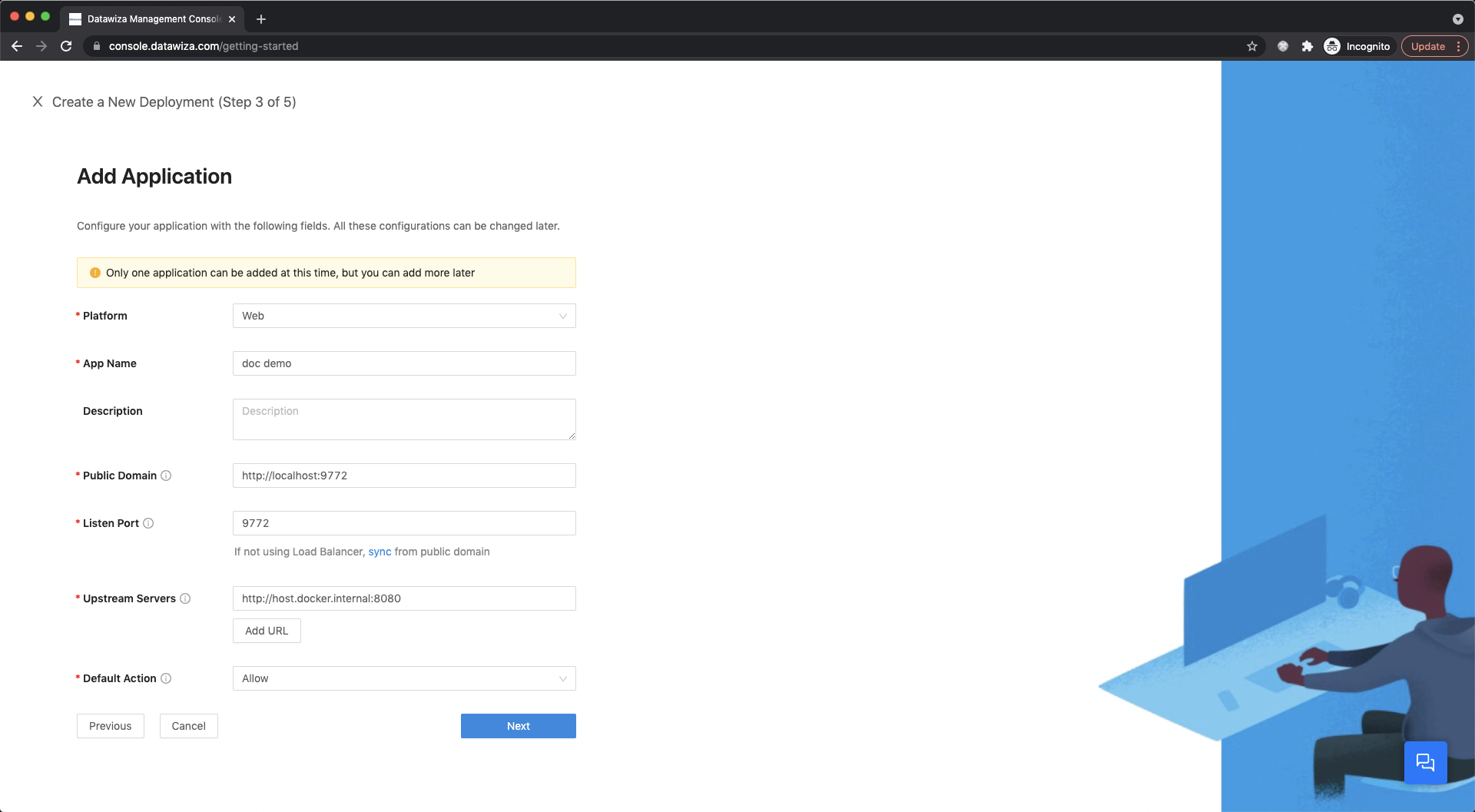Bookmark this page with the star icon
Viewport: 1475px width, 812px height.
(1252, 46)
